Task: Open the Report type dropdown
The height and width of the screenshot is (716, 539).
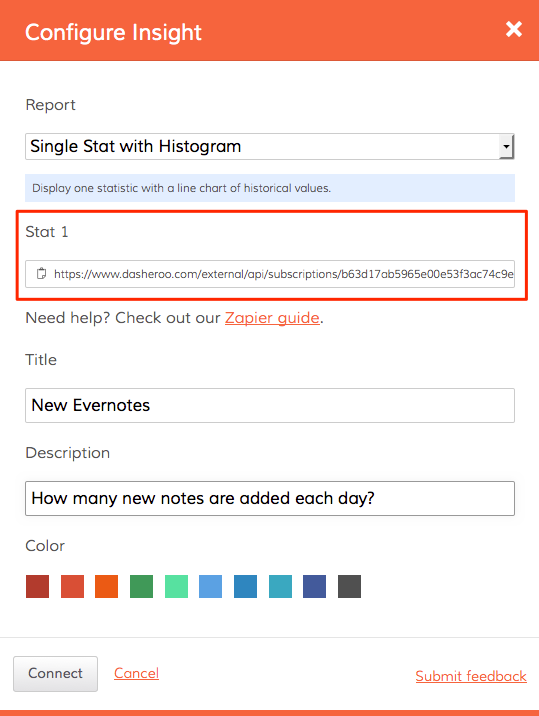Action: [270, 147]
